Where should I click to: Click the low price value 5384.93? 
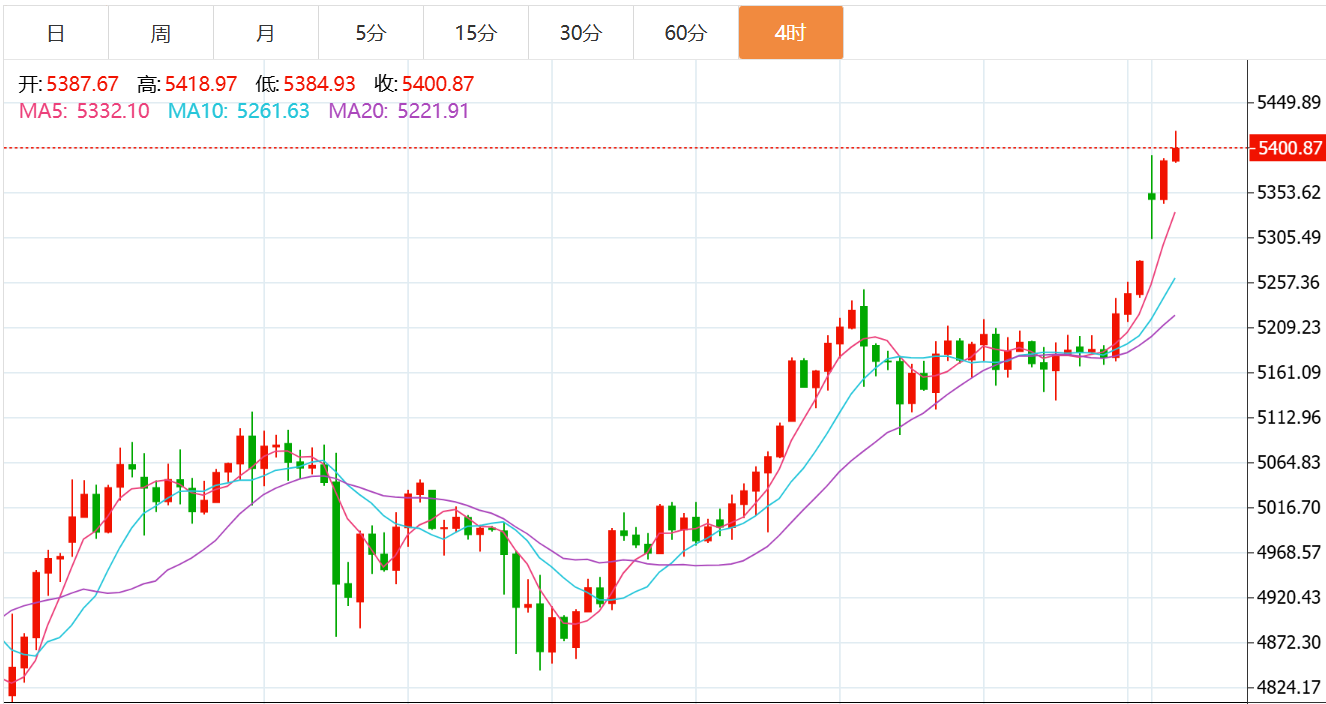click(x=319, y=84)
